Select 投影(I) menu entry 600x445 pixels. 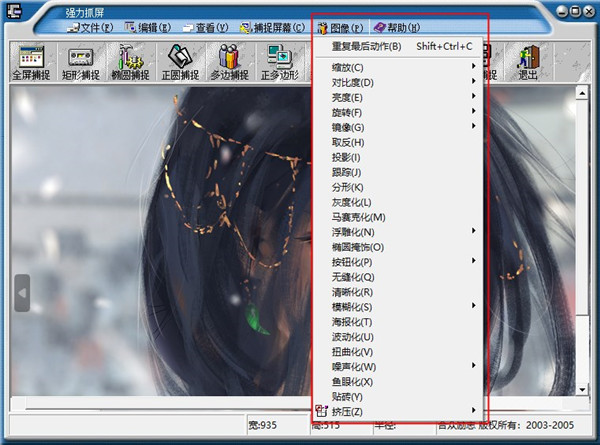[398, 157]
